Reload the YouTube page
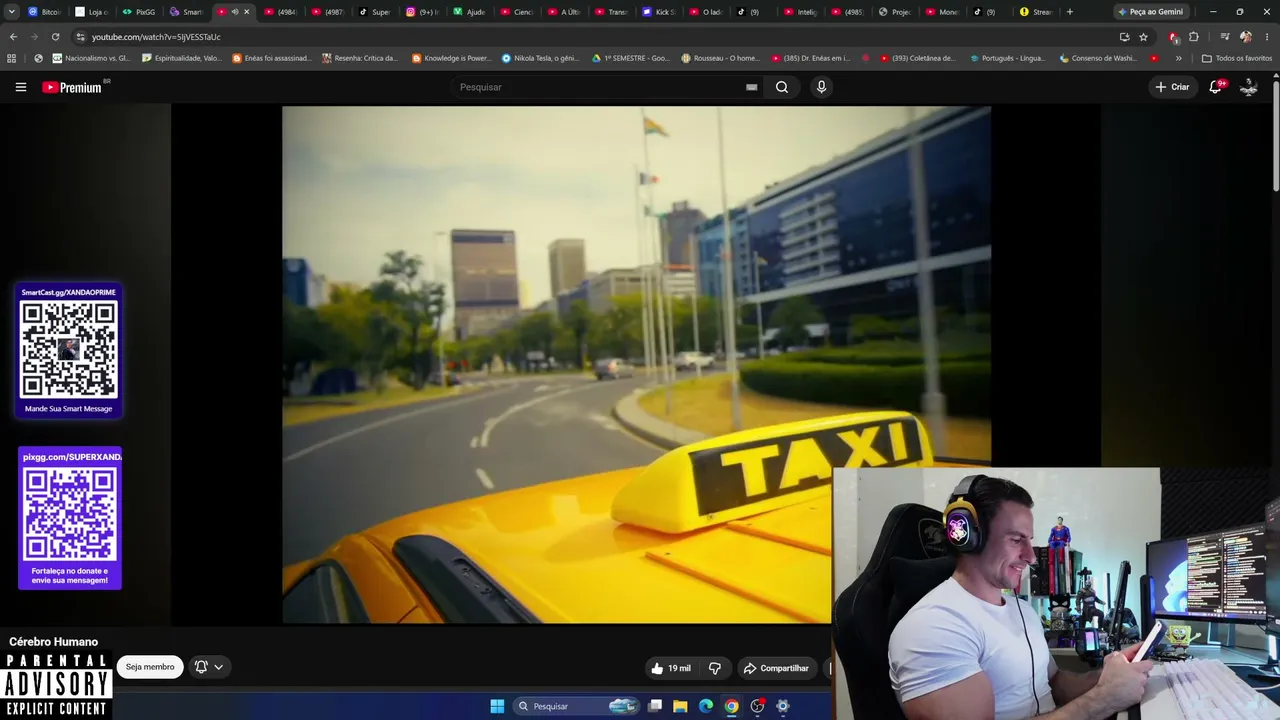 pyautogui.click(x=55, y=37)
